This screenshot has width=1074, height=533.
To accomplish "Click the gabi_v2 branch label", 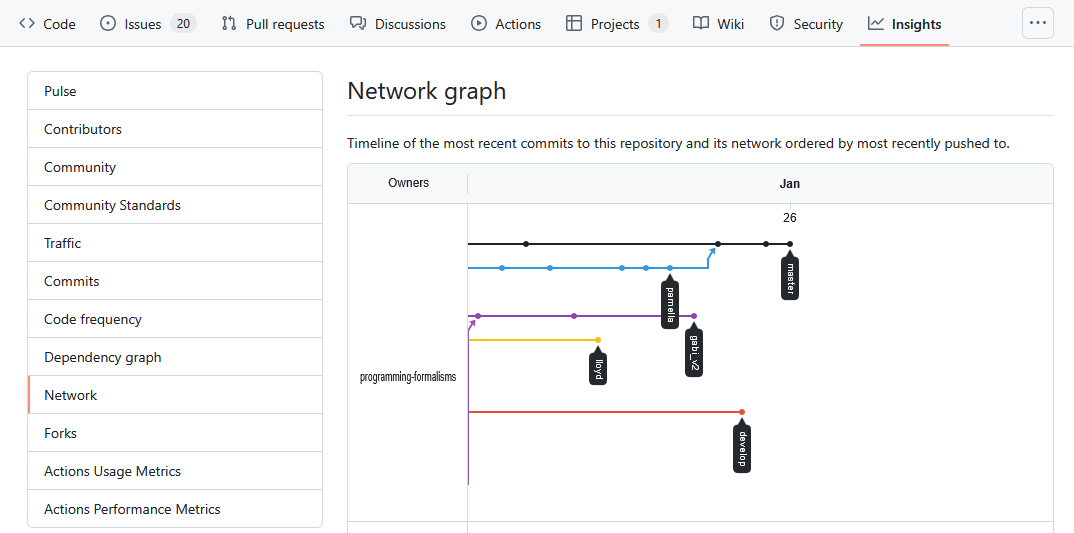I will click(x=694, y=352).
